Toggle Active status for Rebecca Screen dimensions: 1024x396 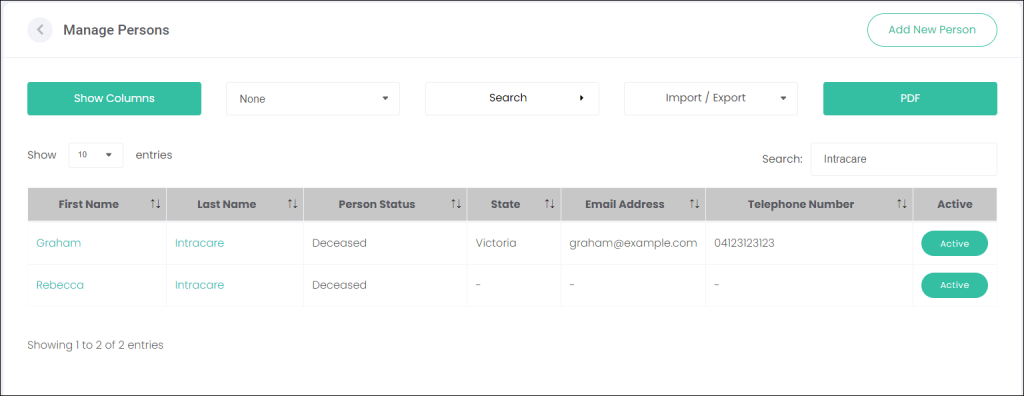pos(954,286)
